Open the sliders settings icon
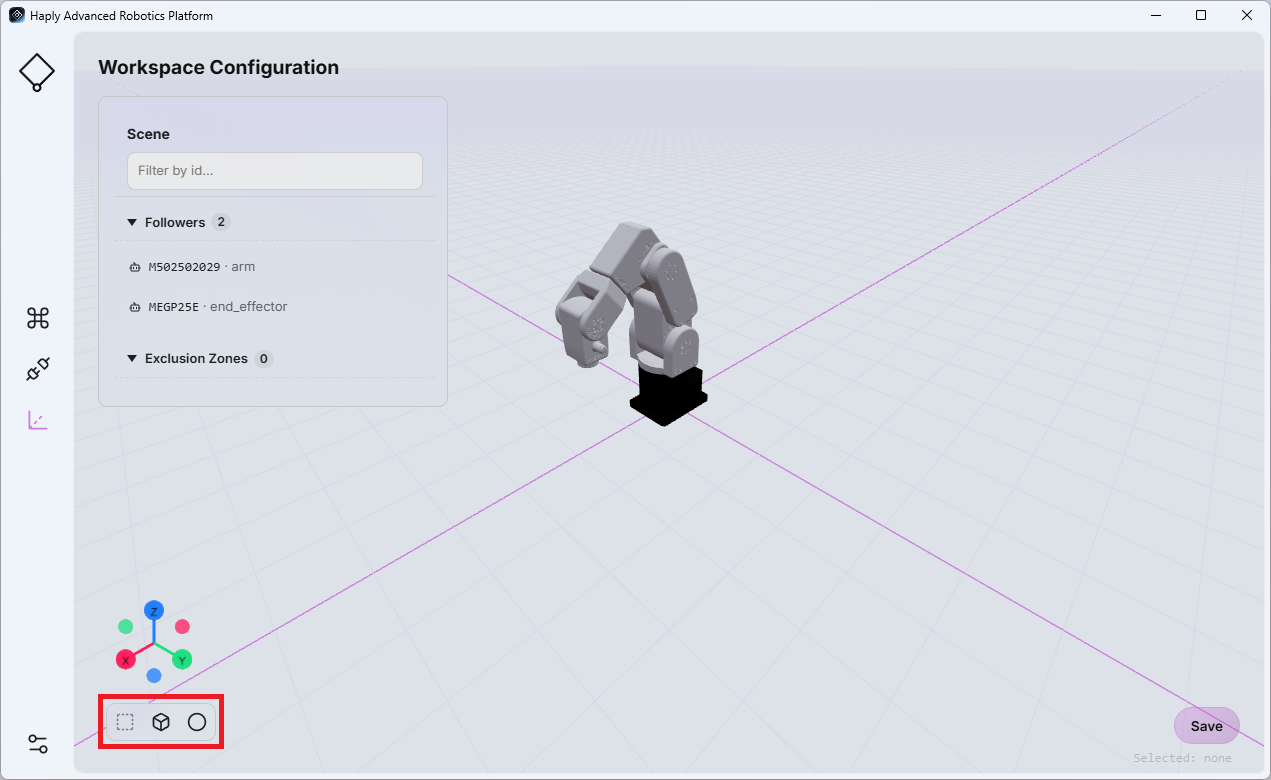1271x780 pixels. (38, 744)
